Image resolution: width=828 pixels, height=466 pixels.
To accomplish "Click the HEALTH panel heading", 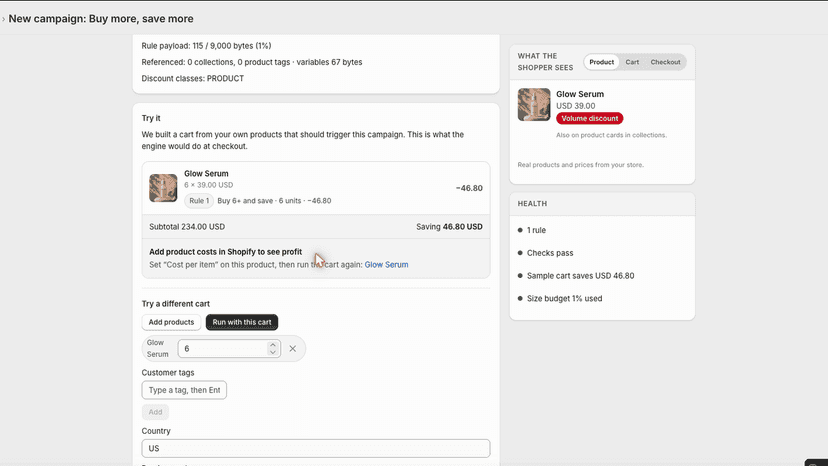I will [x=532, y=203].
